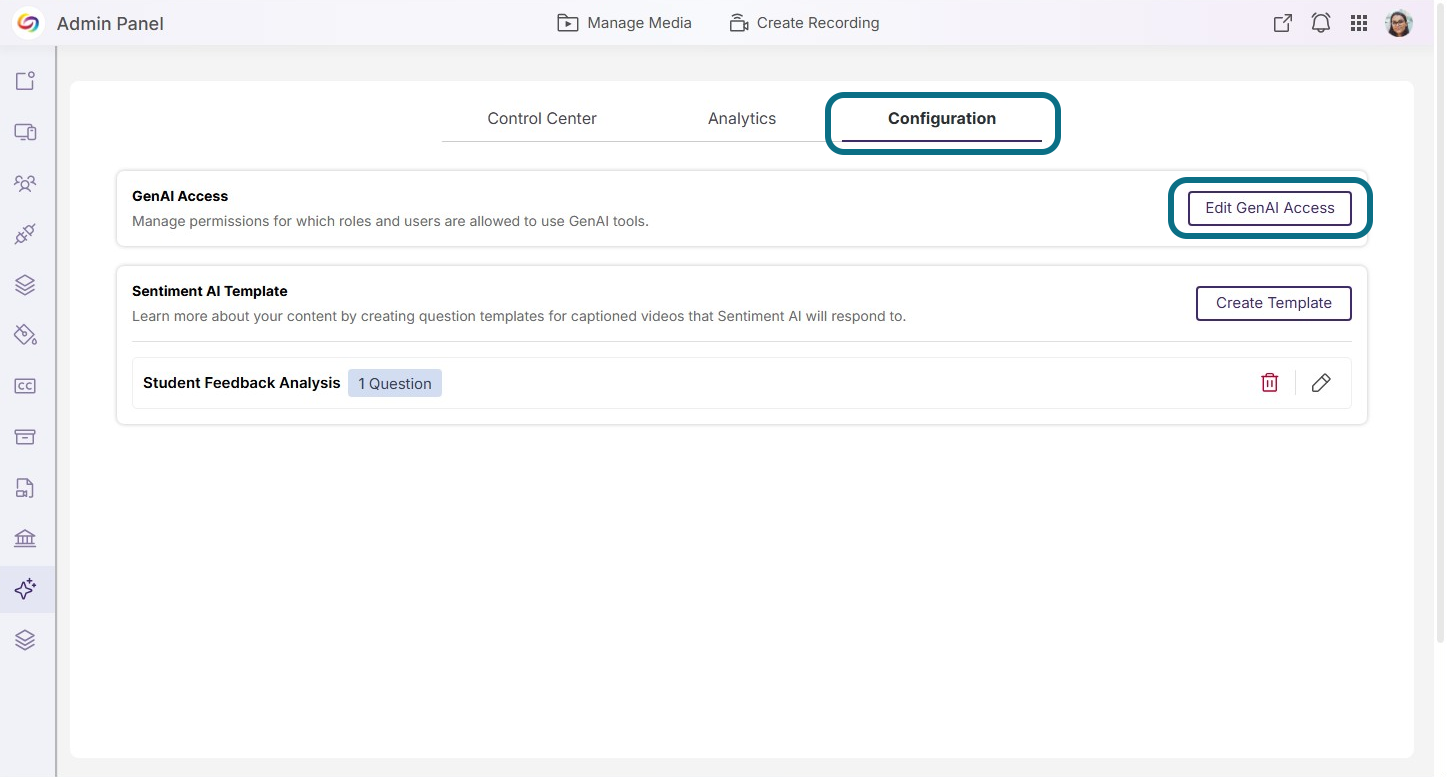Open Manage Media from the top bar
Screen dimensions: 1447x777
click(624, 23)
